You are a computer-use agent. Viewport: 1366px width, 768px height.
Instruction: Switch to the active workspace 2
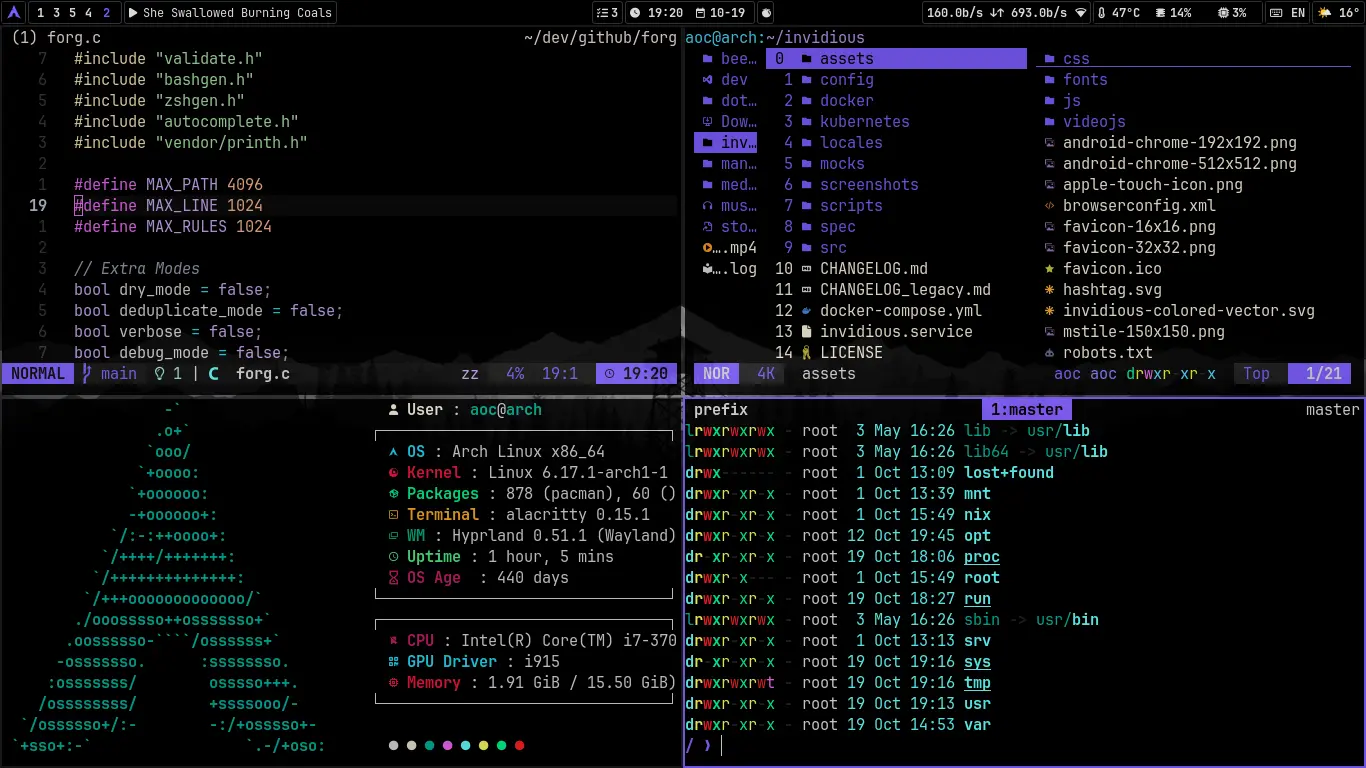(107, 13)
